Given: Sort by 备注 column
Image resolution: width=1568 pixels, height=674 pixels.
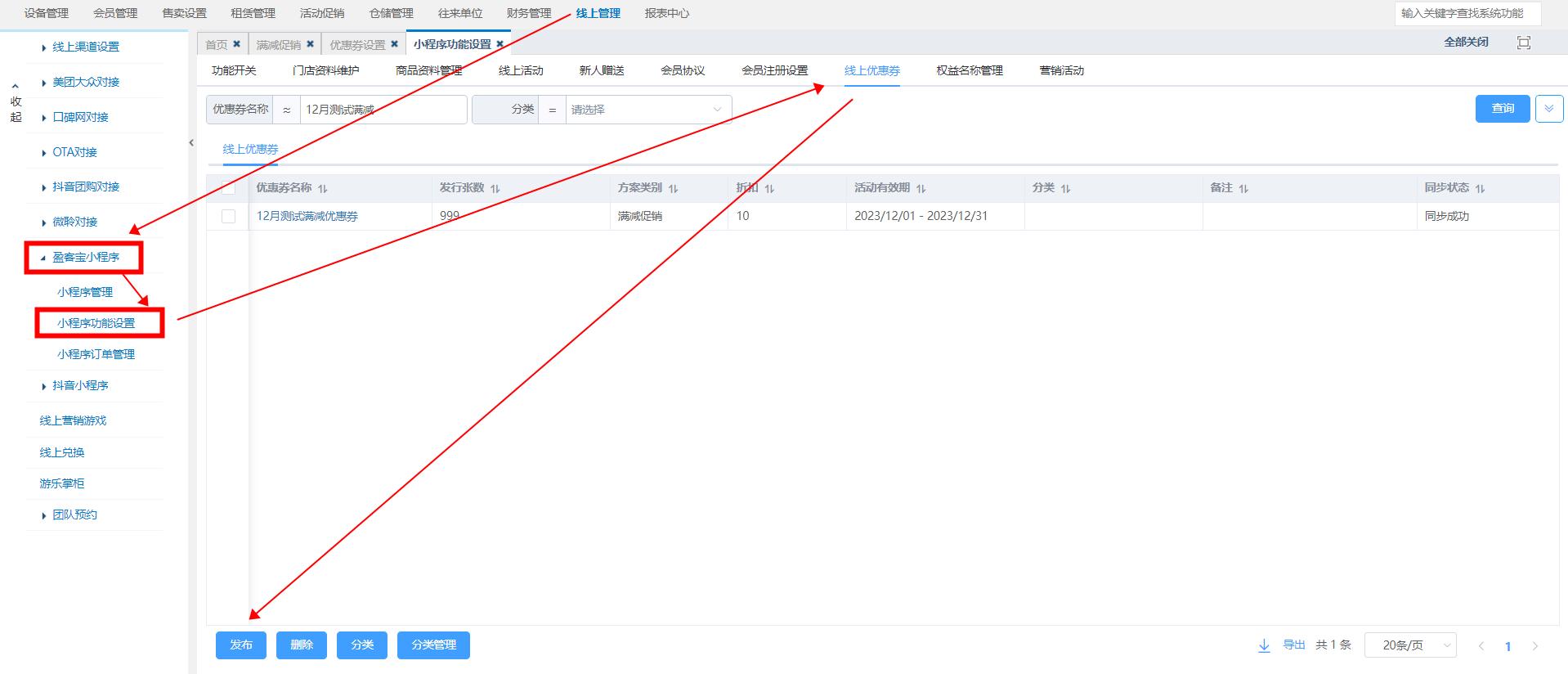Looking at the screenshot, I should [1243, 188].
